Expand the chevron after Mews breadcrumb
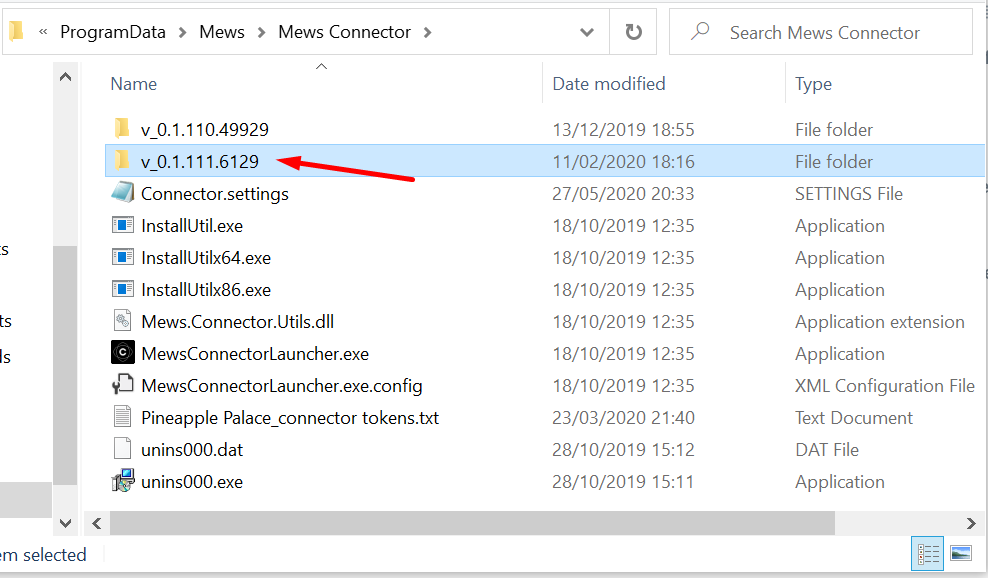Viewport: 988px width, 578px height. point(261,33)
